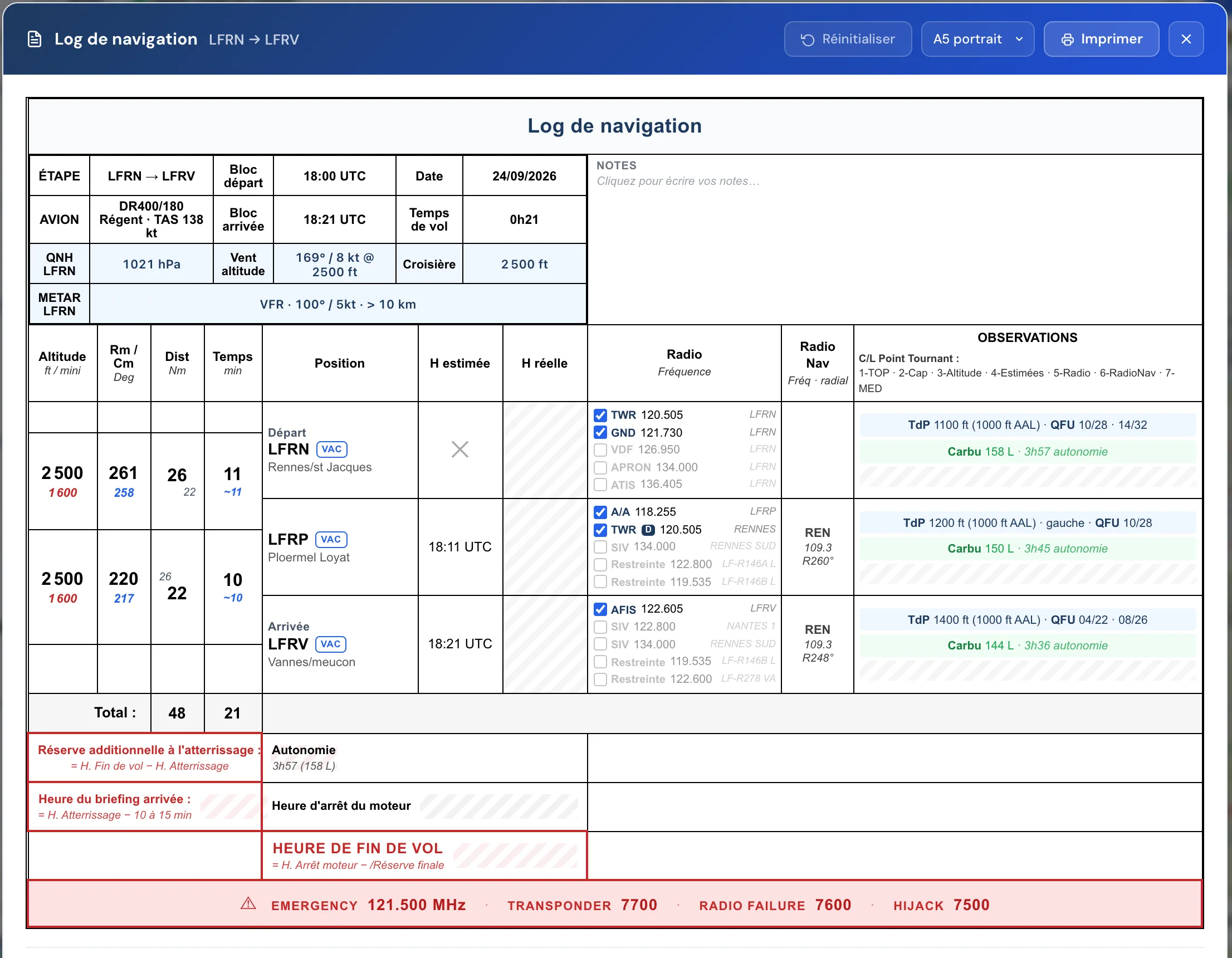Open the A5 portrait format dropdown
This screenshot has height=958, width=1232.
point(977,39)
